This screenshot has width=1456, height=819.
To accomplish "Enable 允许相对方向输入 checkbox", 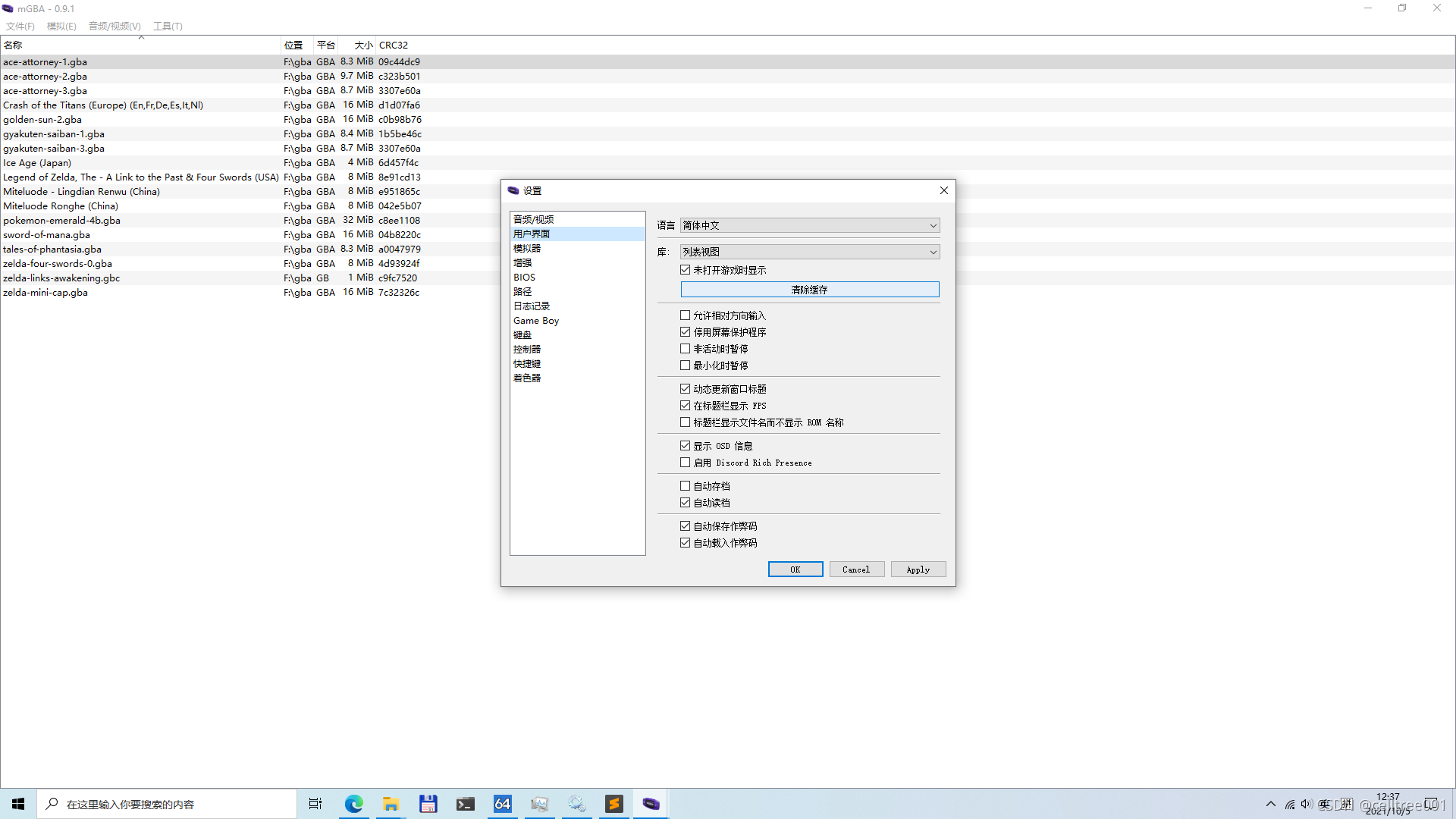I will 686,315.
